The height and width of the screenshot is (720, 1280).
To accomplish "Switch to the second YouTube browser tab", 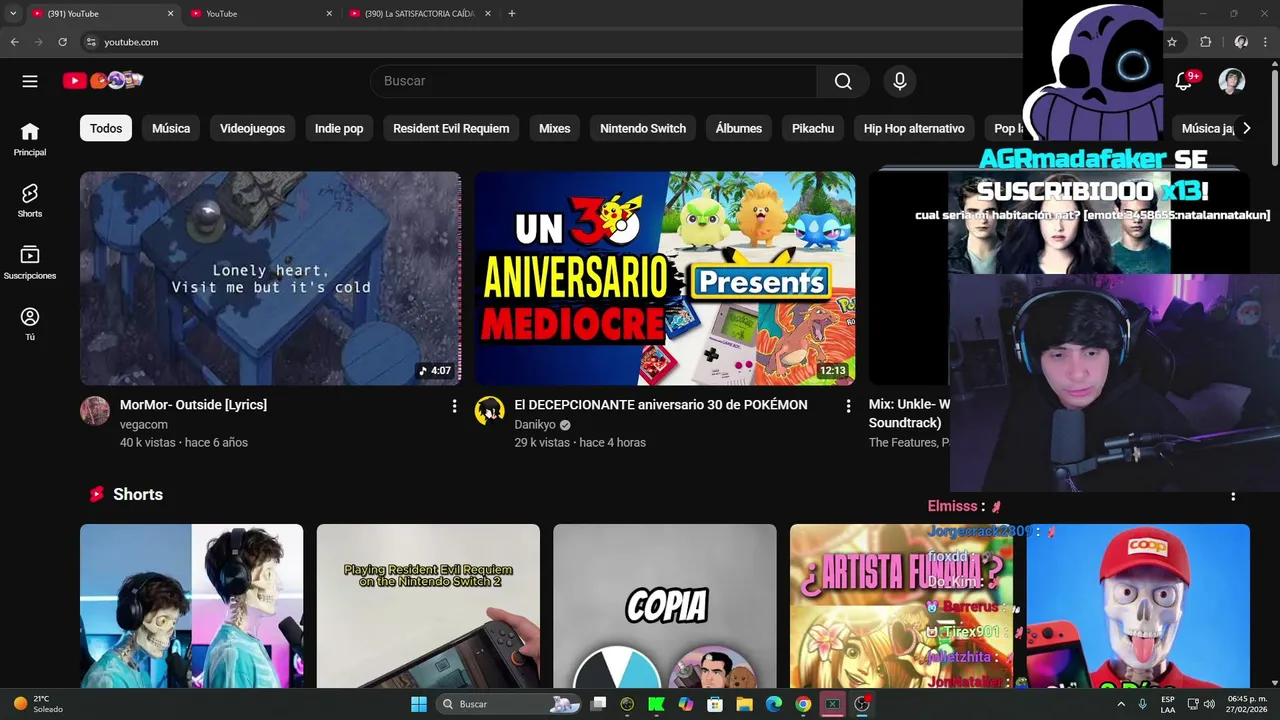I will click(262, 14).
